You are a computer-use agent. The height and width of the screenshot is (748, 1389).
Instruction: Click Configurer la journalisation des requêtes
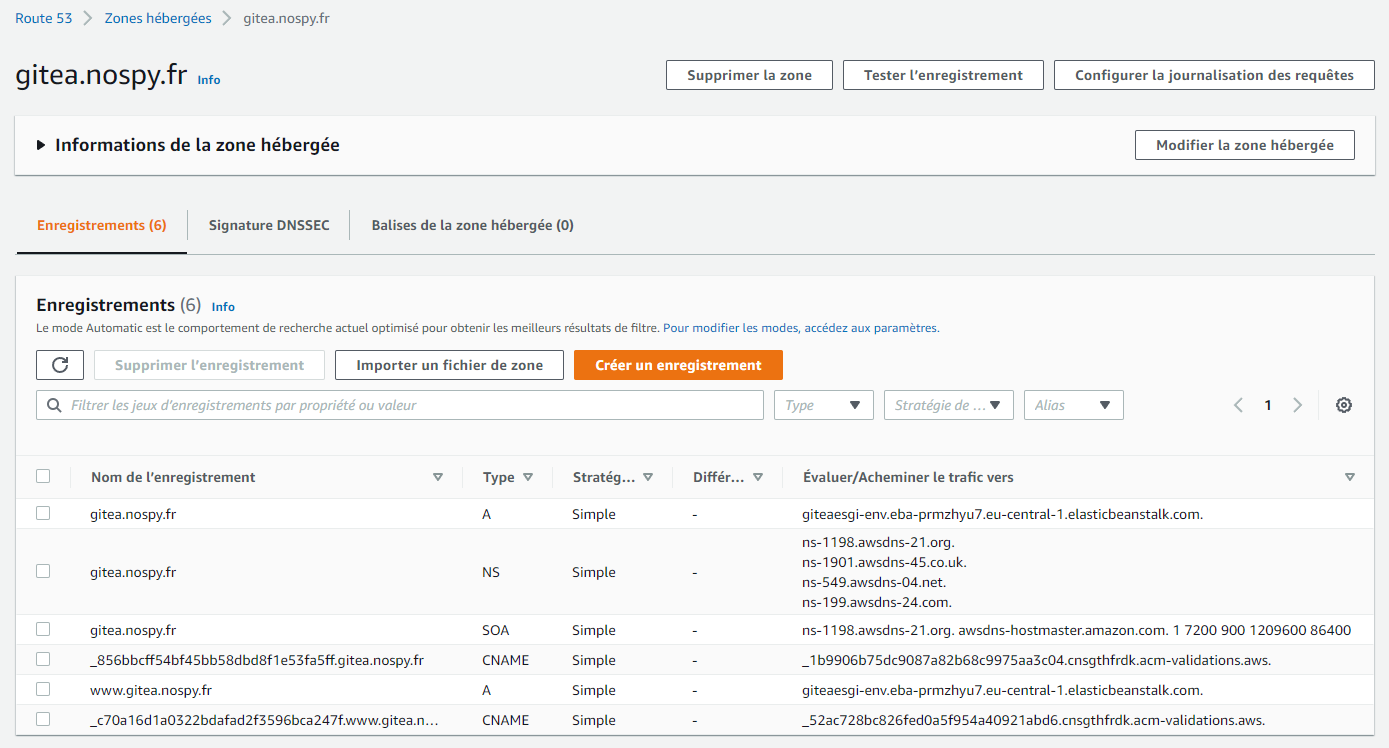point(1214,75)
